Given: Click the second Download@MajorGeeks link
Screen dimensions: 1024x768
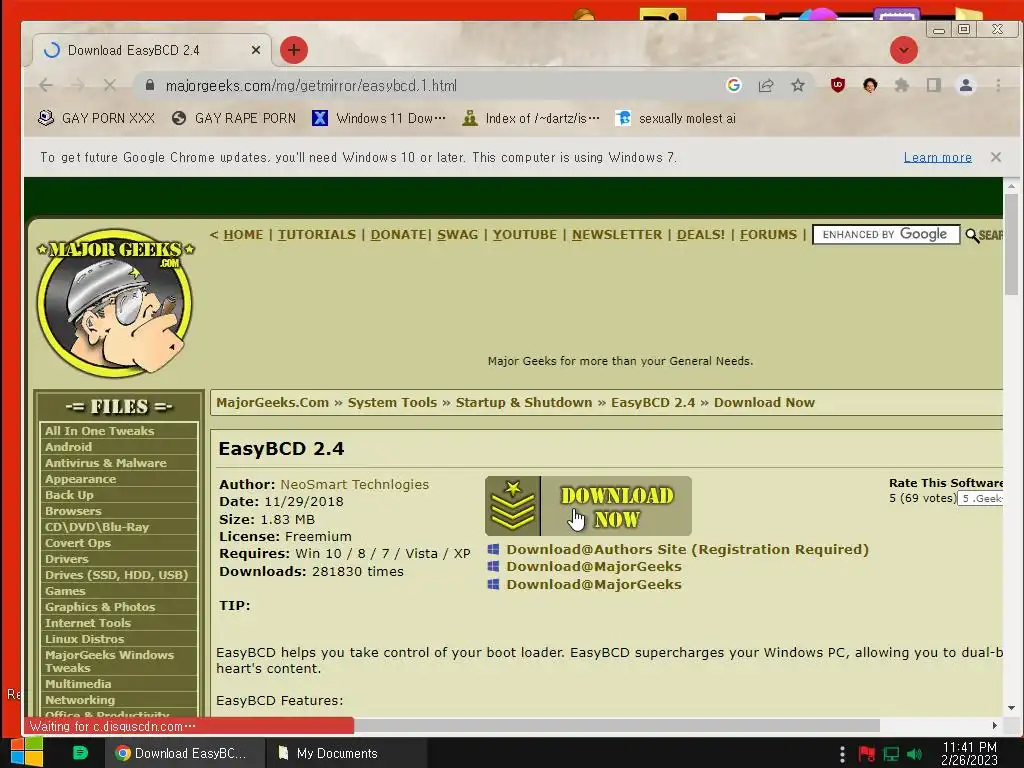Looking at the screenshot, I should pyautogui.click(x=594, y=584).
